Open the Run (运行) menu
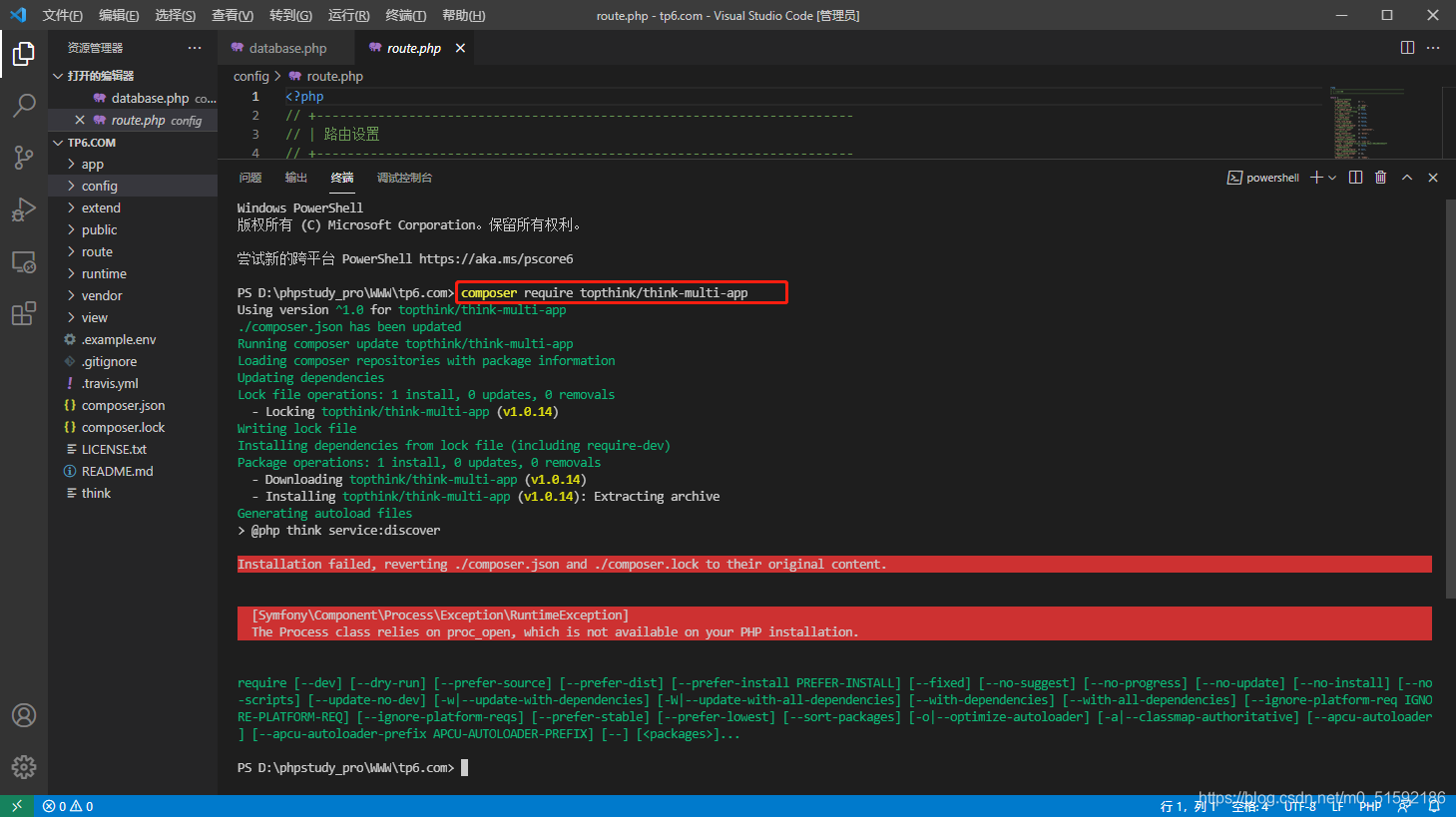1456x817 pixels. point(348,15)
